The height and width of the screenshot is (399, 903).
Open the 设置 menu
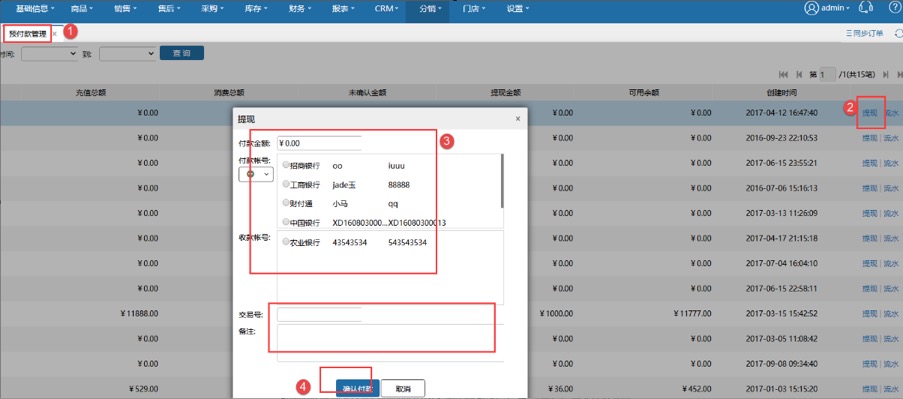pyautogui.click(x=518, y=9)
